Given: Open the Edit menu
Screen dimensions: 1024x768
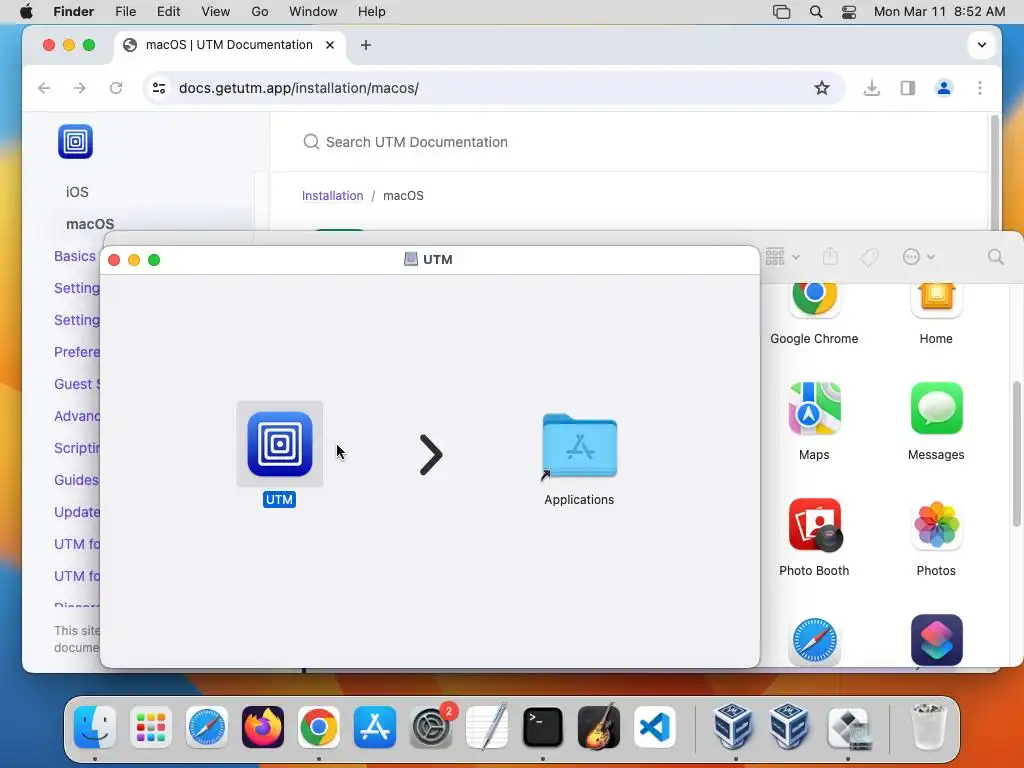Looking at the screenshot, I should click(x=168, y=12).
